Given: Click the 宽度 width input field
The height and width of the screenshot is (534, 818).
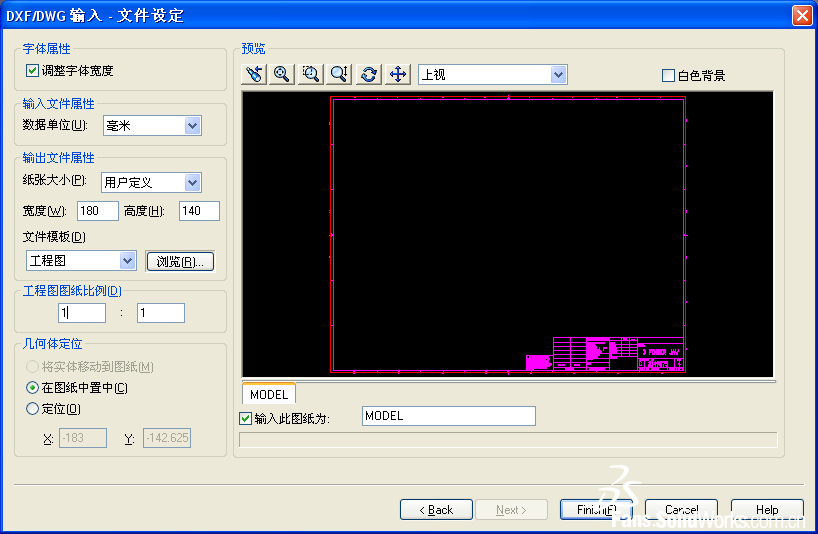Looking at the screenshot, I should [98, 211].
